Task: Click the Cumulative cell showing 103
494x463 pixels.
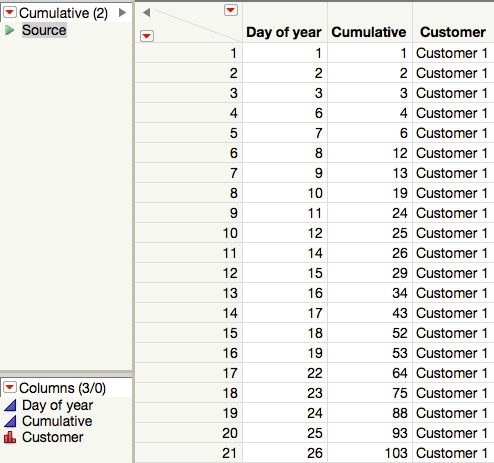Action: (370, 453)
